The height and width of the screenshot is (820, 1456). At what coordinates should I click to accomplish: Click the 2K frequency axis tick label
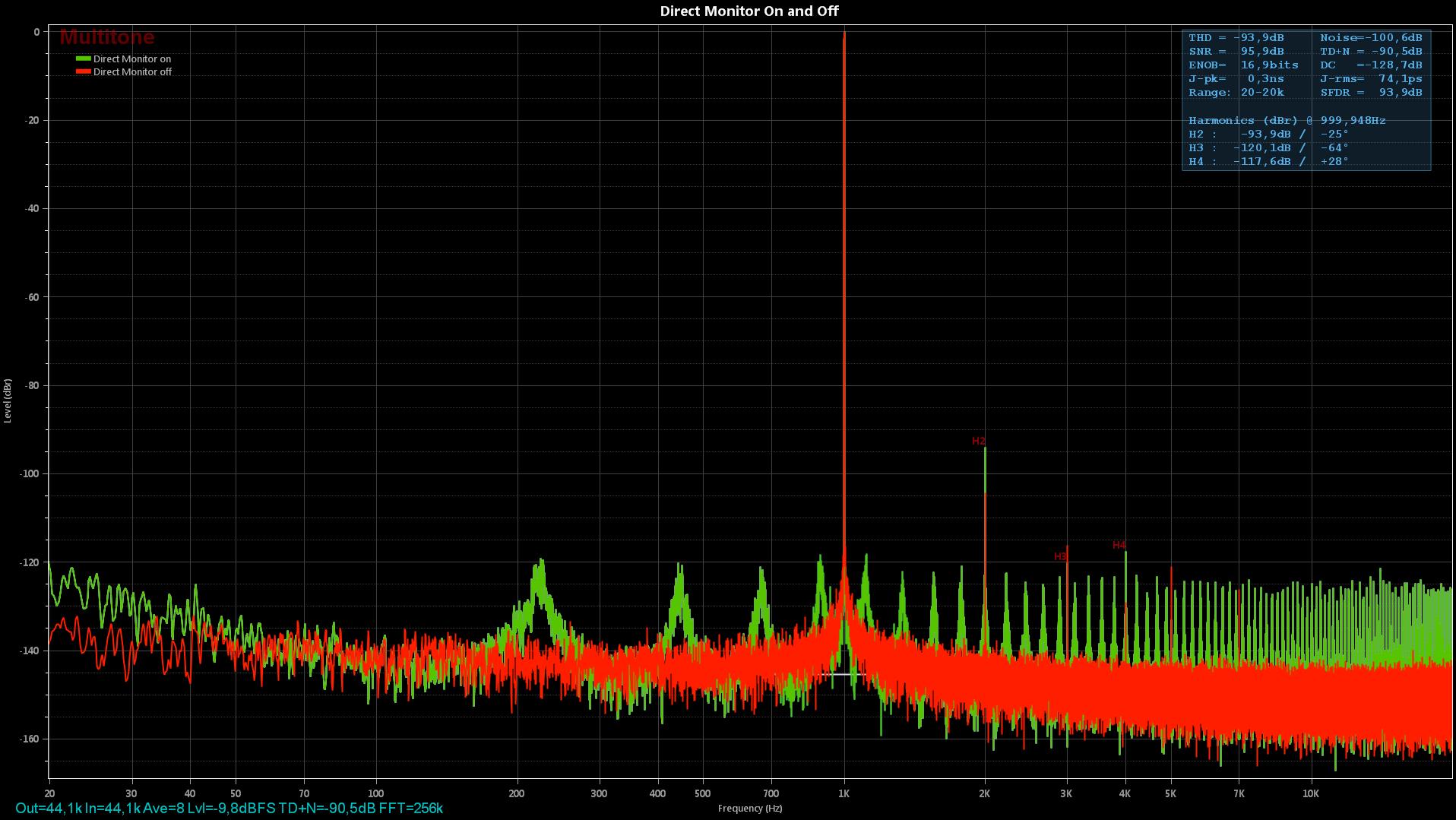[x=984, y=793]
